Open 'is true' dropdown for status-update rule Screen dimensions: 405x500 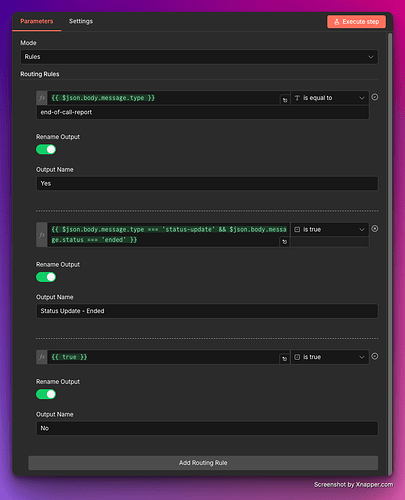(330, 229)
